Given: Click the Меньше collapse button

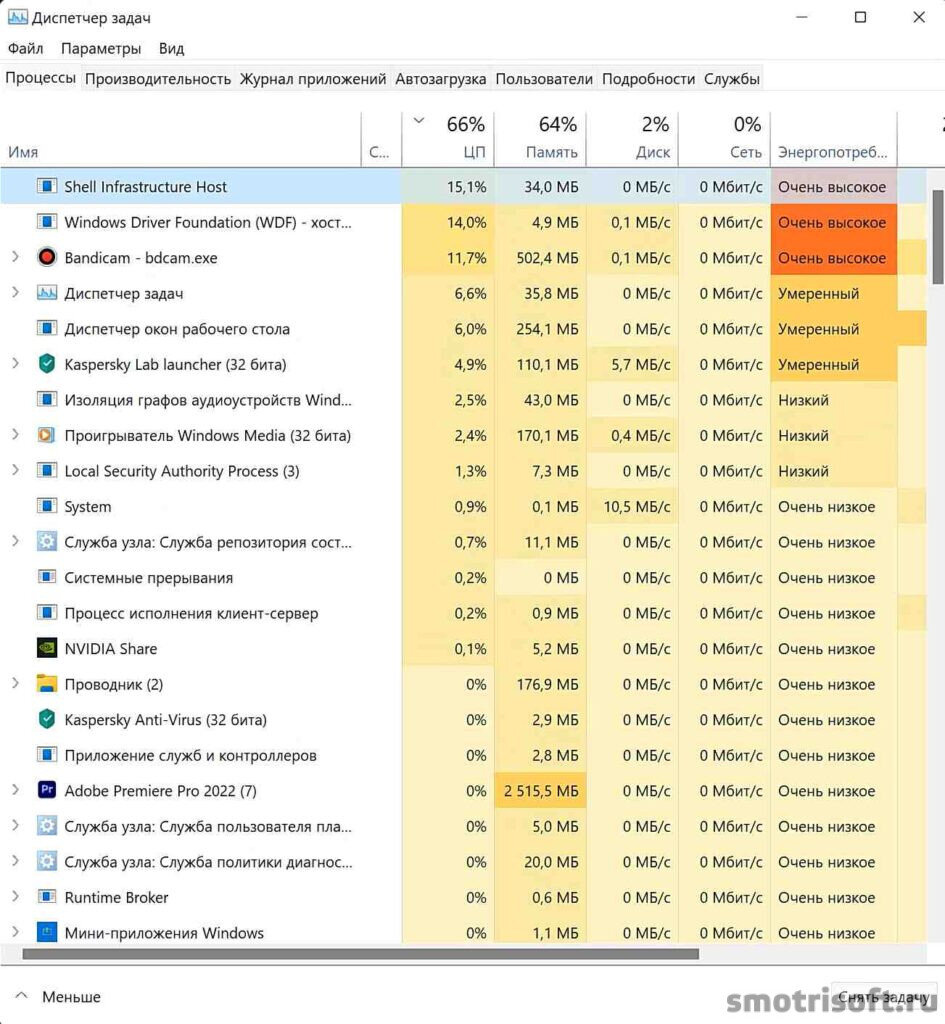Looking at the screenshot, I should click(x=59, y=997).
